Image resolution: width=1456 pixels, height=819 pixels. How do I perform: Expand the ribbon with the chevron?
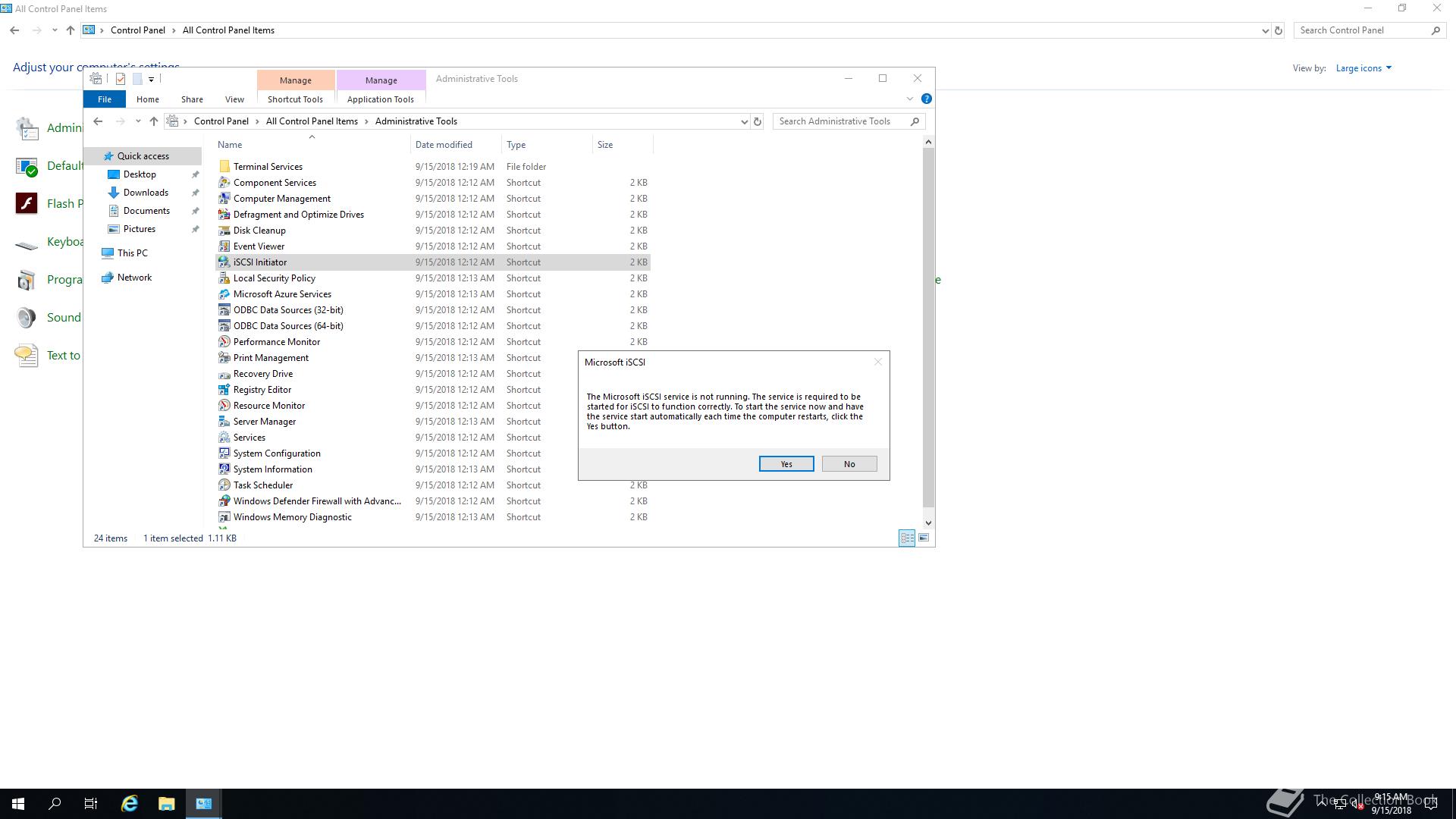910,99
